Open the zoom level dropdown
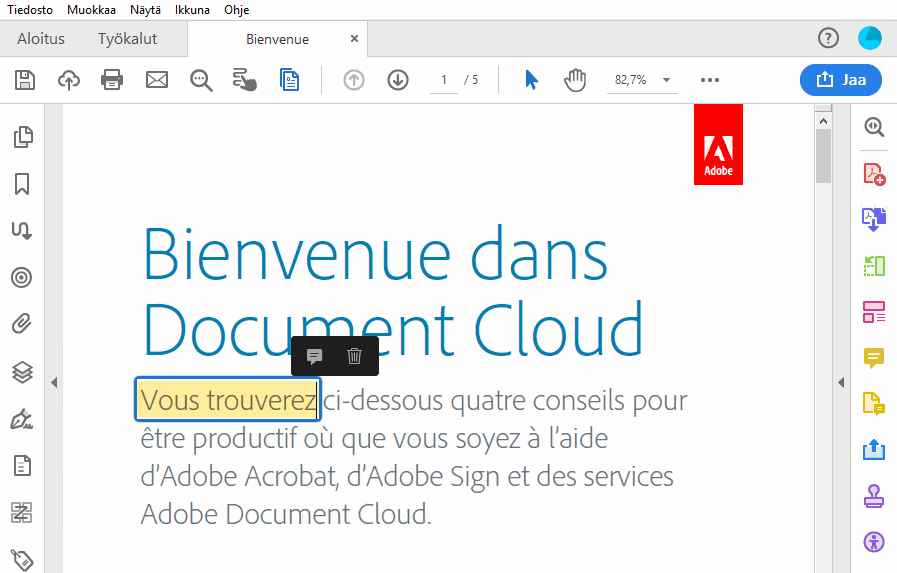Viewport: 897px width, 573px height. tap(666, 80)
